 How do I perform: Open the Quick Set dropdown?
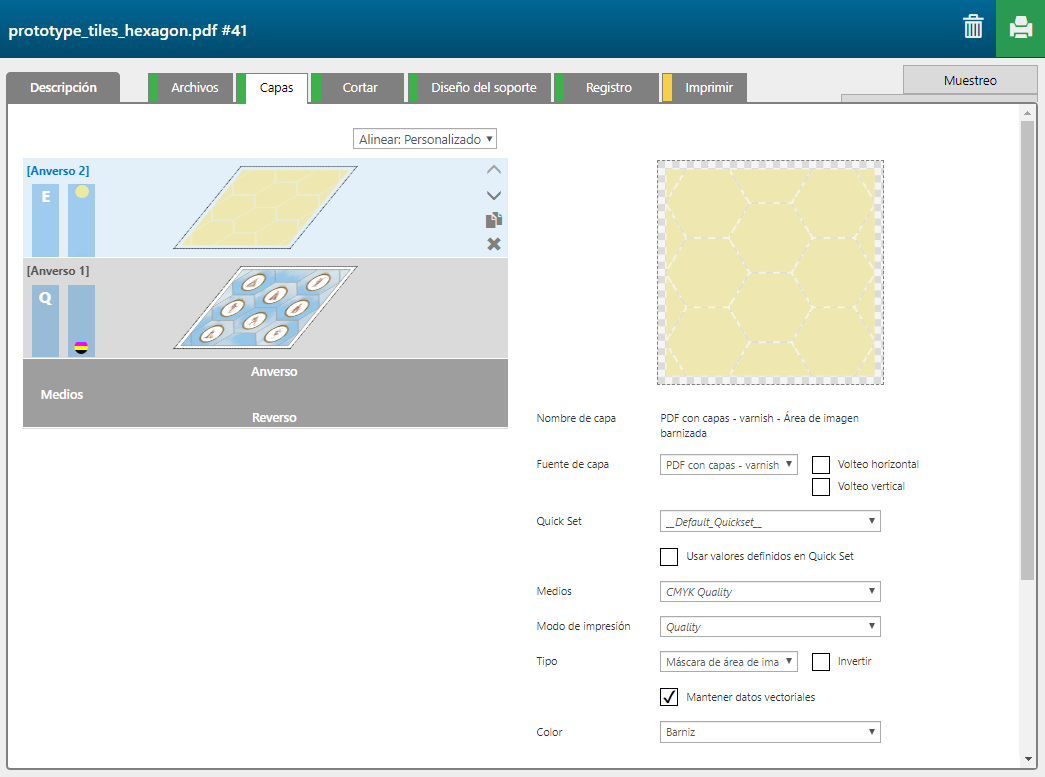770,522
